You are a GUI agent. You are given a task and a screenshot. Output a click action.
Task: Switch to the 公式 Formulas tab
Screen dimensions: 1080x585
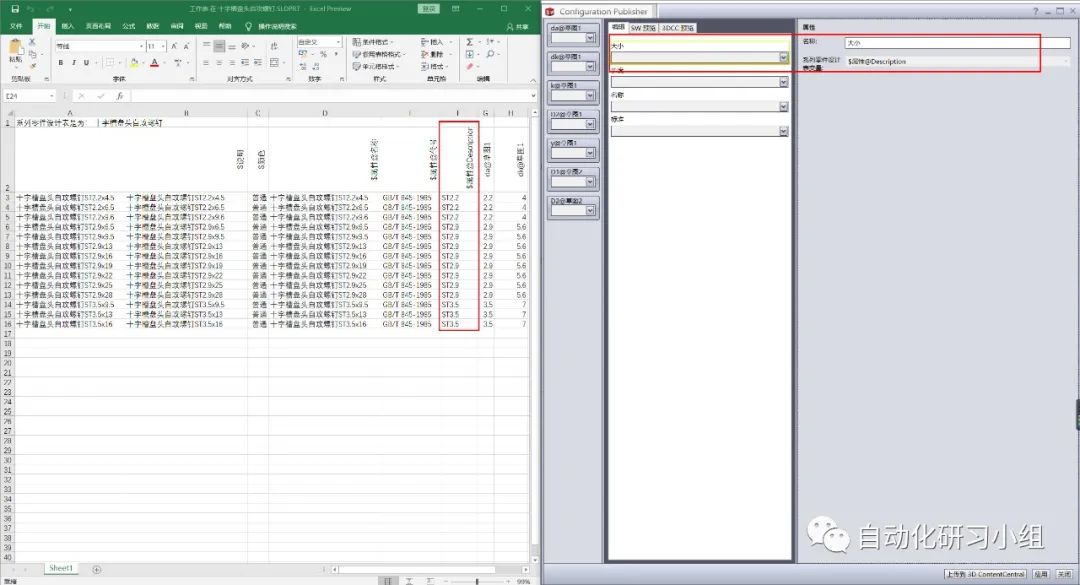[x=129, y=26]
